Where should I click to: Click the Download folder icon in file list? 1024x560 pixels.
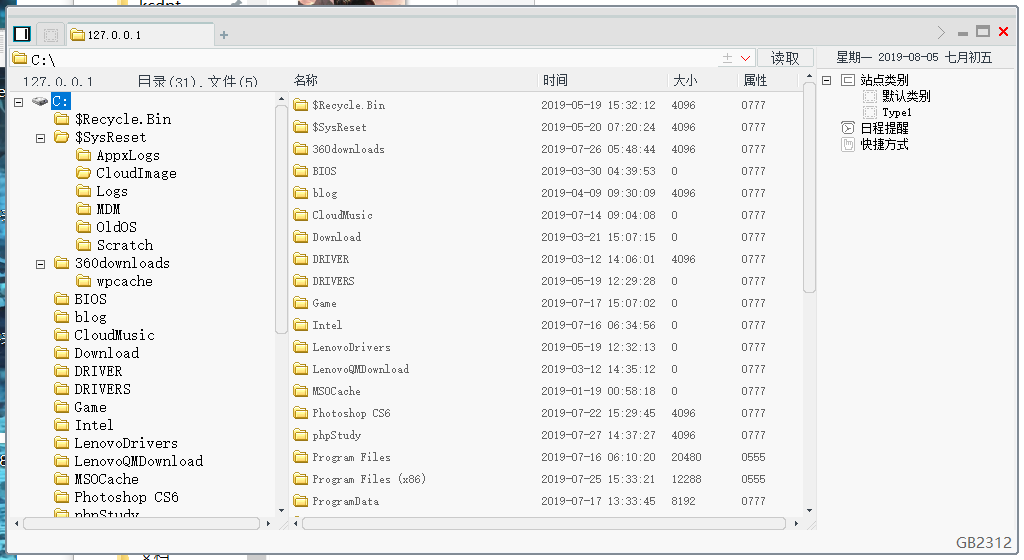point(300,237)
